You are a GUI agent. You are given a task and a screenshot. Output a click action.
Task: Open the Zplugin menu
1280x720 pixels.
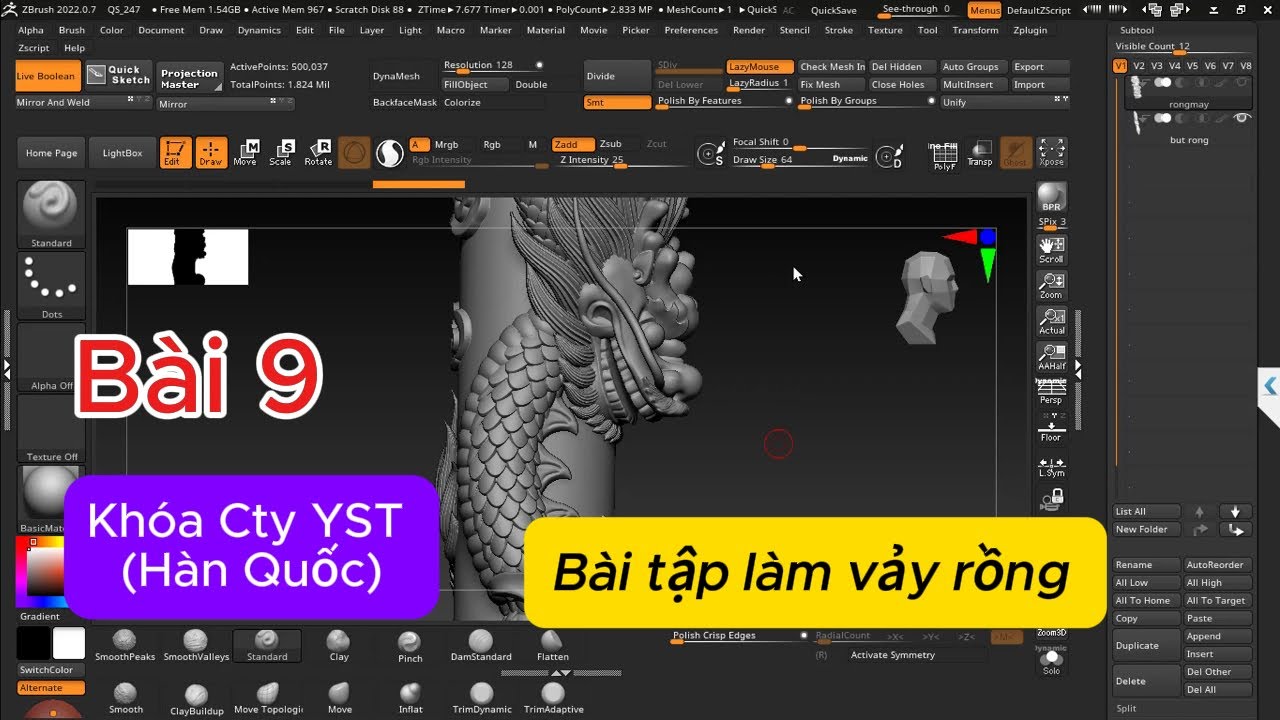click(1030, 30)
